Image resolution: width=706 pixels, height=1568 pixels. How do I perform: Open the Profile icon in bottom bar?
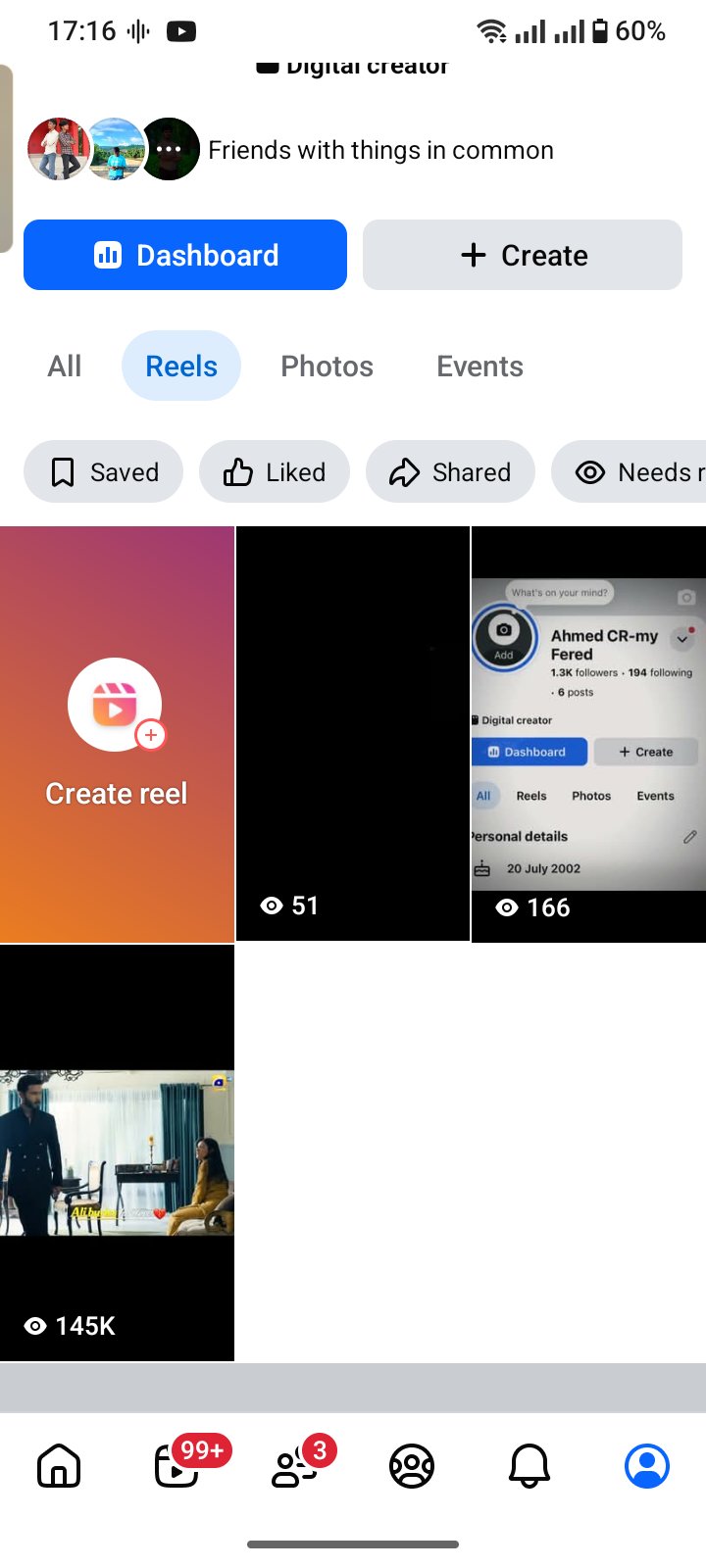coord(647,1466)
